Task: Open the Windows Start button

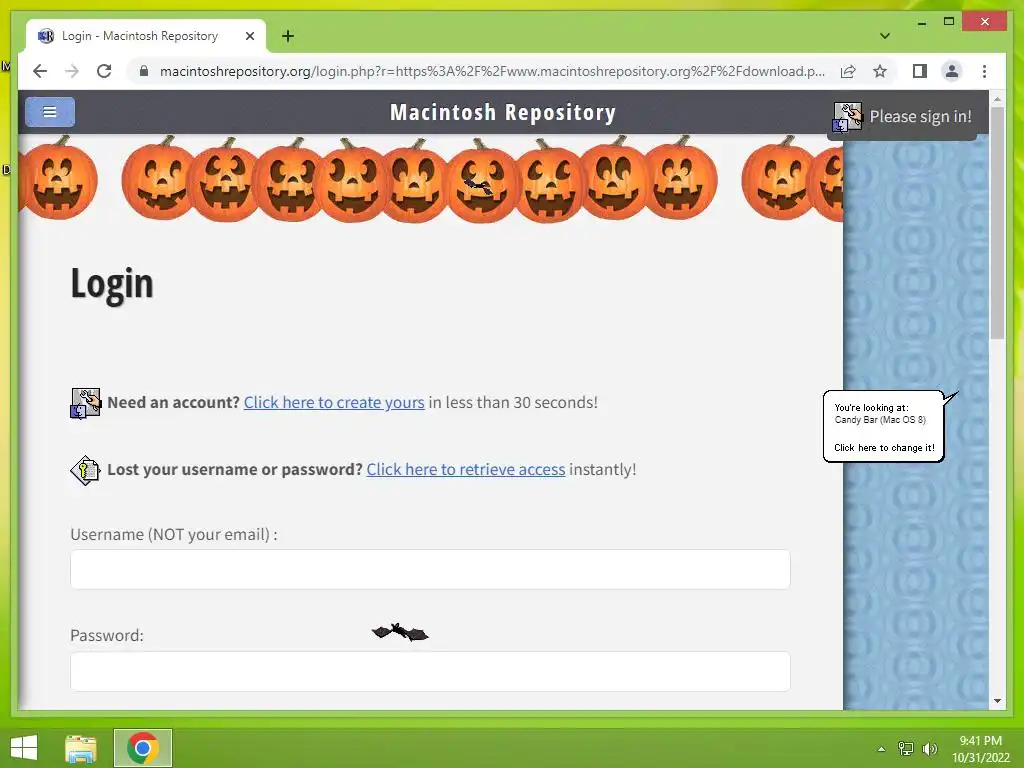Action: click(24, 748)
